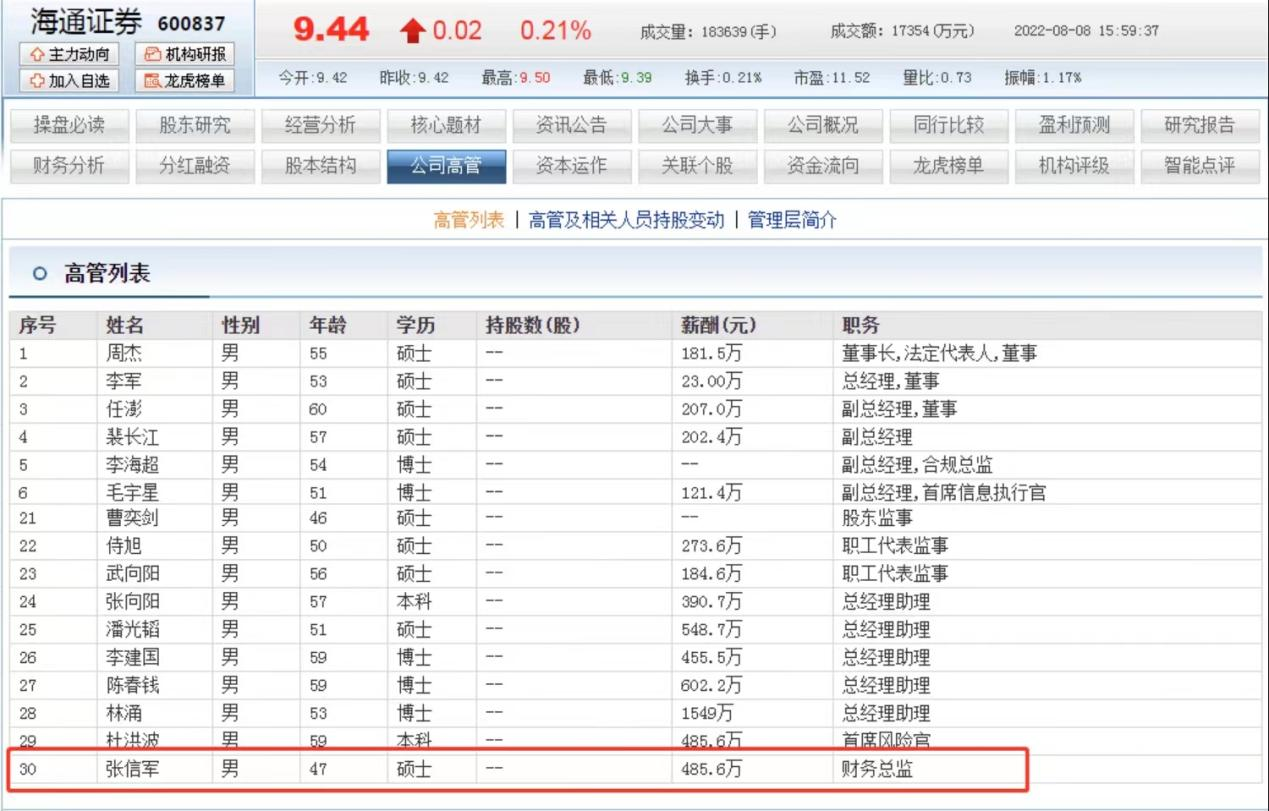1269x811 pixels.
Task: Click the current price 9.44
Action: click(331, 30)
